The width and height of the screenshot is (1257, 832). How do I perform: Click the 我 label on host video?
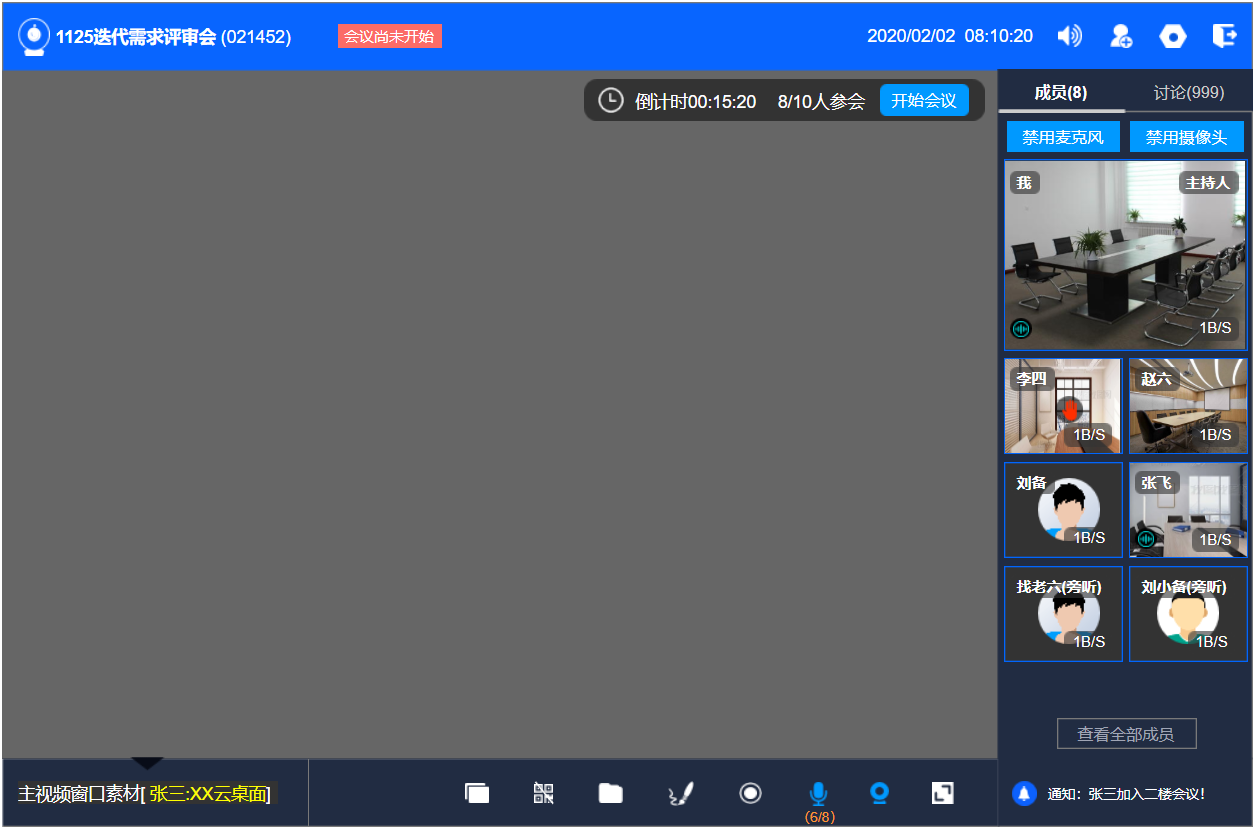click(1024, 182)
